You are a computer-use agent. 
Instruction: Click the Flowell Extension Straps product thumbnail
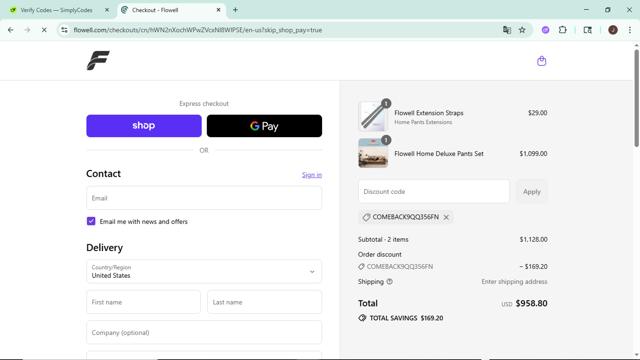[x=373, y=116]
